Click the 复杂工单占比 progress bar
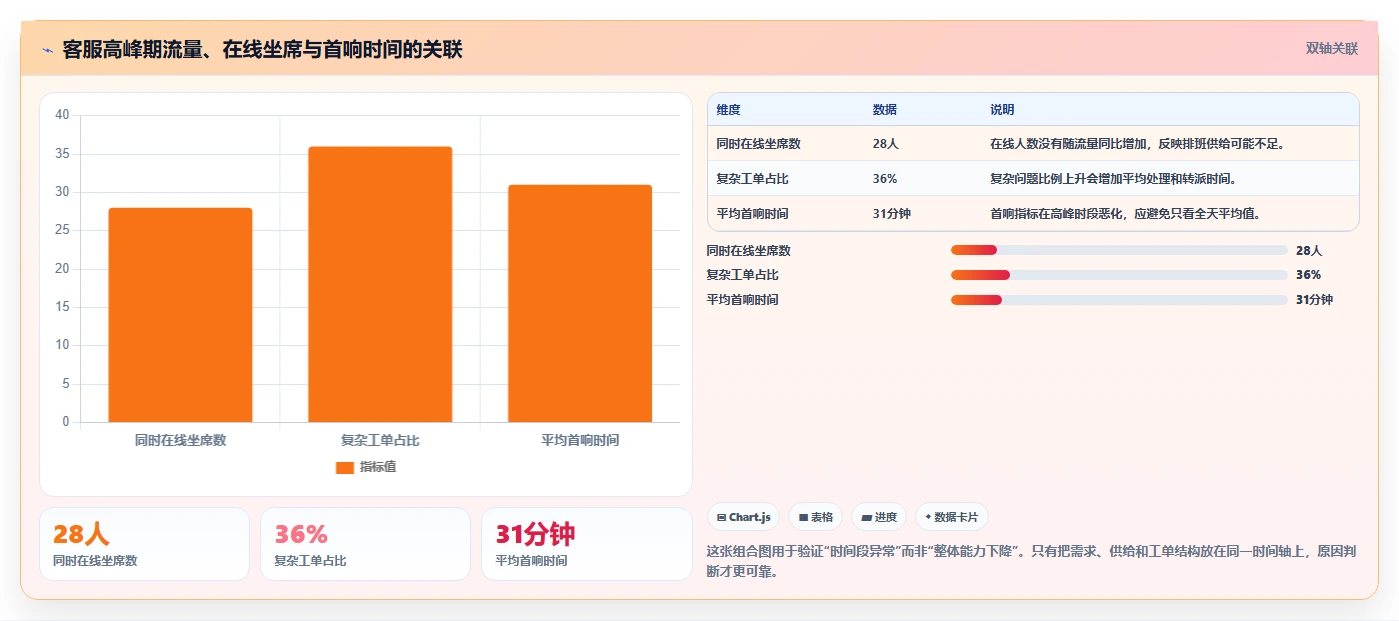1399x621 pixels. click(x=1119, y=274)
